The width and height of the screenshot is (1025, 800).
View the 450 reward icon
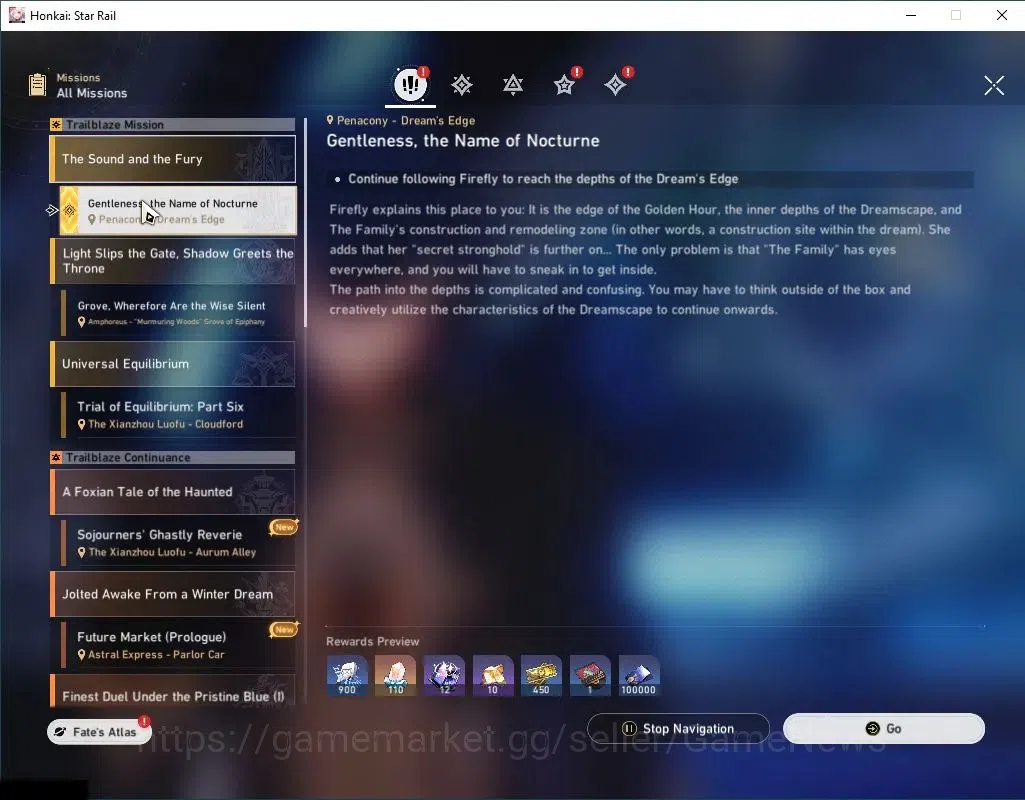click(x=541, y=675)
